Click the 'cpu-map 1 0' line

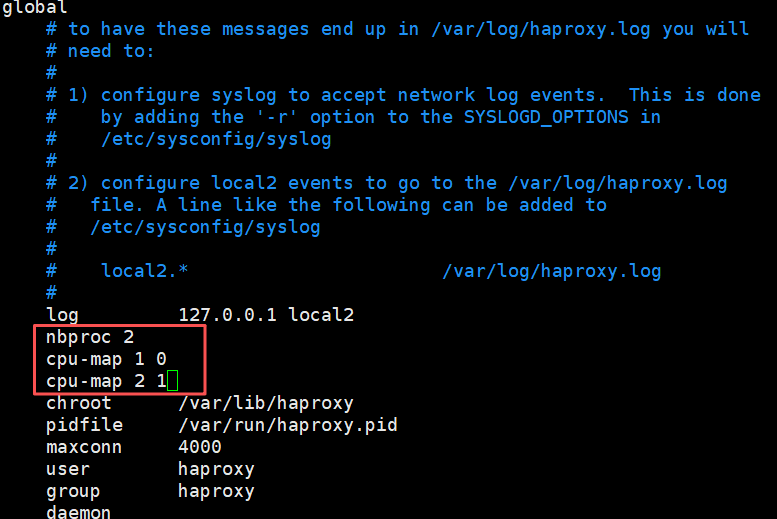[106, 359]
